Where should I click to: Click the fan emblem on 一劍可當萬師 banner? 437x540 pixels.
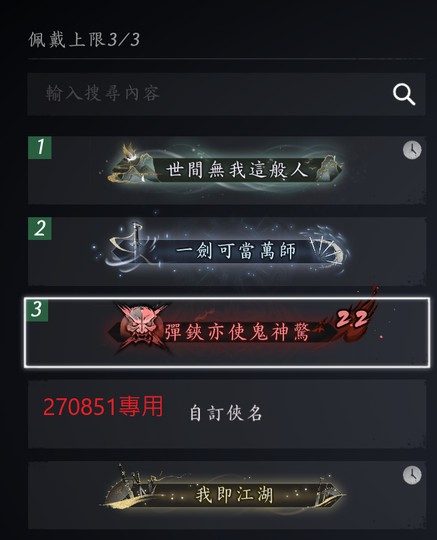tap(326, 247)
